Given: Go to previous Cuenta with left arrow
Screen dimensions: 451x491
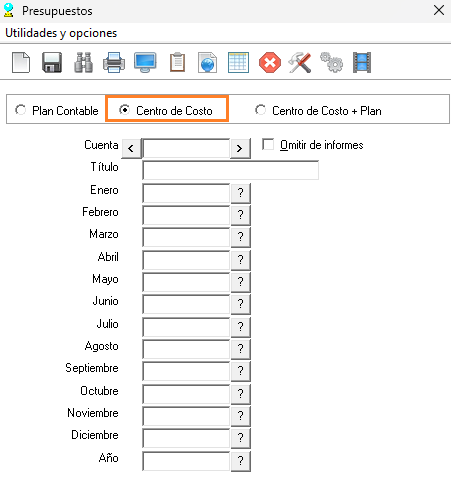Looking at the screenshot, I should point(131,148).
